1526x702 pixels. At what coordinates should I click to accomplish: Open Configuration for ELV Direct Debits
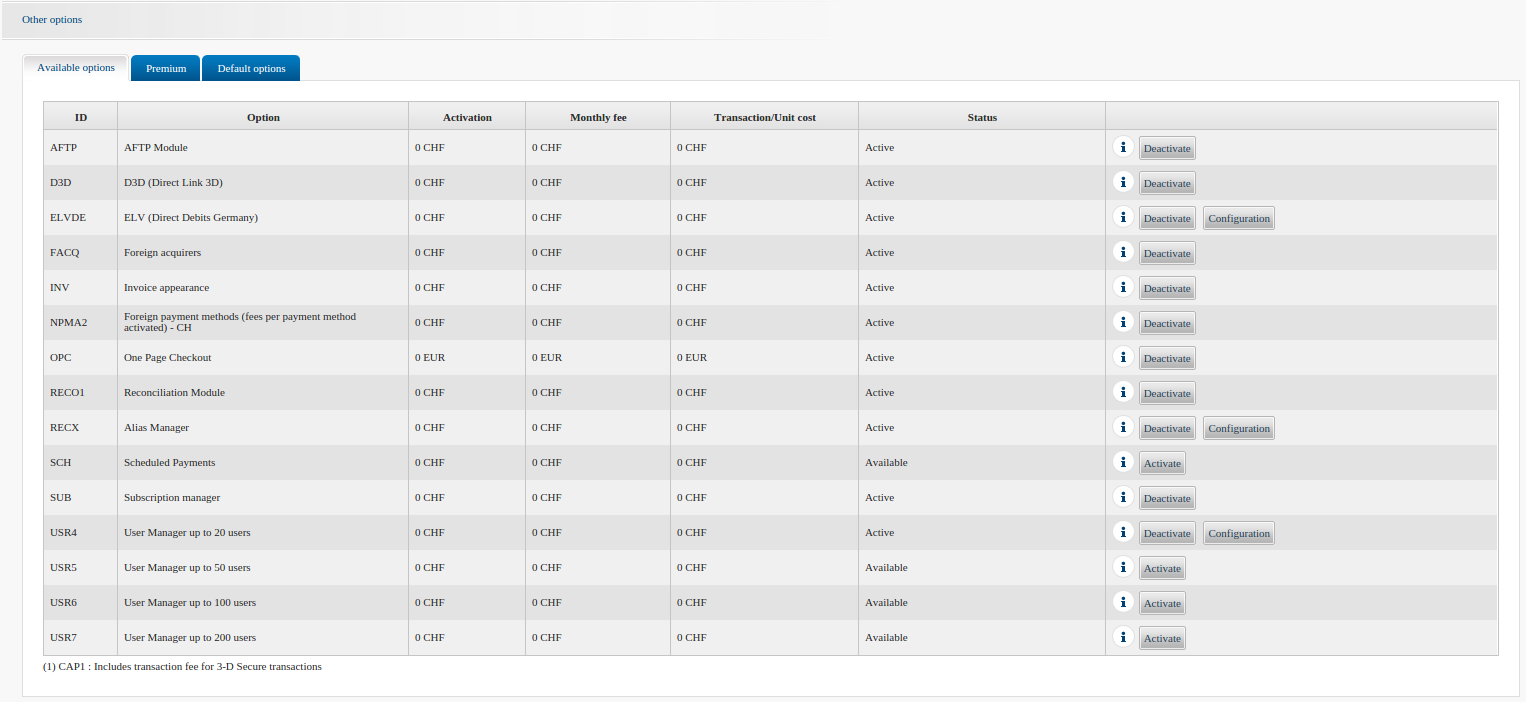coord(1238,219)
